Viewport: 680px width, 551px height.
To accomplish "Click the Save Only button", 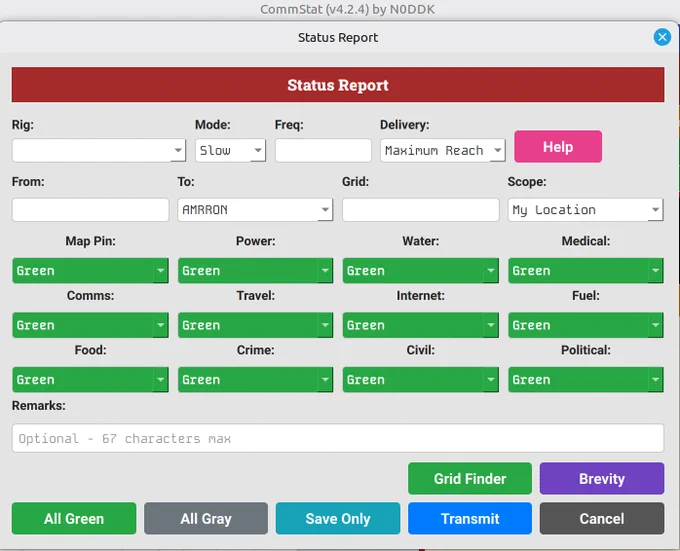I will pos(338,518).
